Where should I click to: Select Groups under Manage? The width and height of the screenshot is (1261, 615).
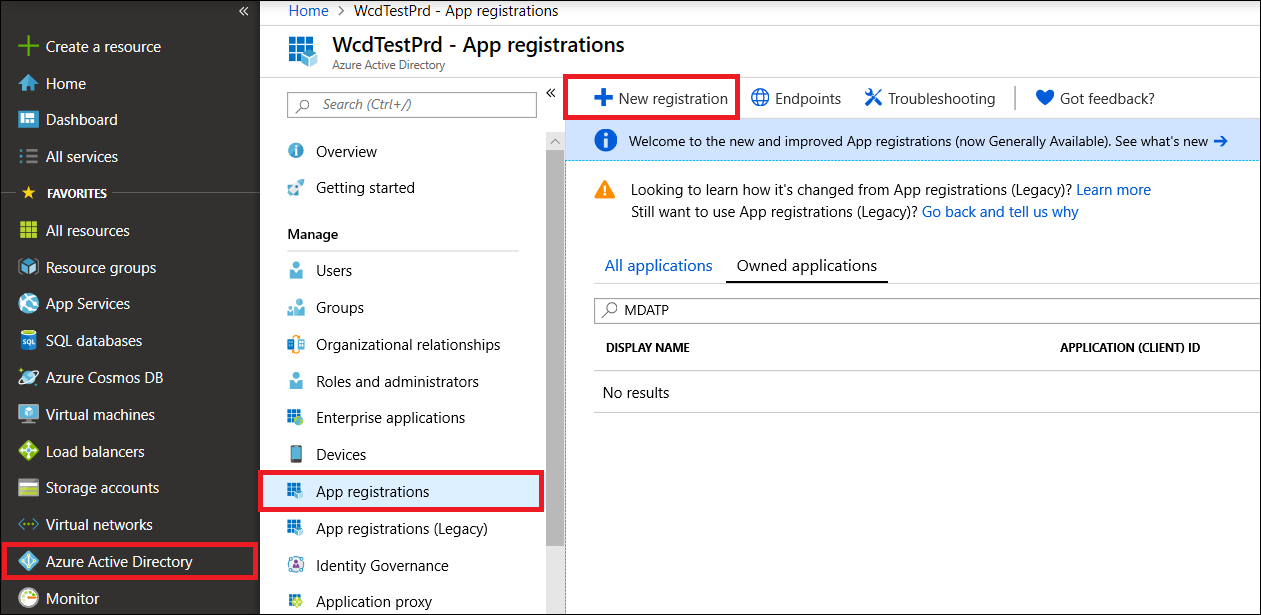(x=337, y=307)
